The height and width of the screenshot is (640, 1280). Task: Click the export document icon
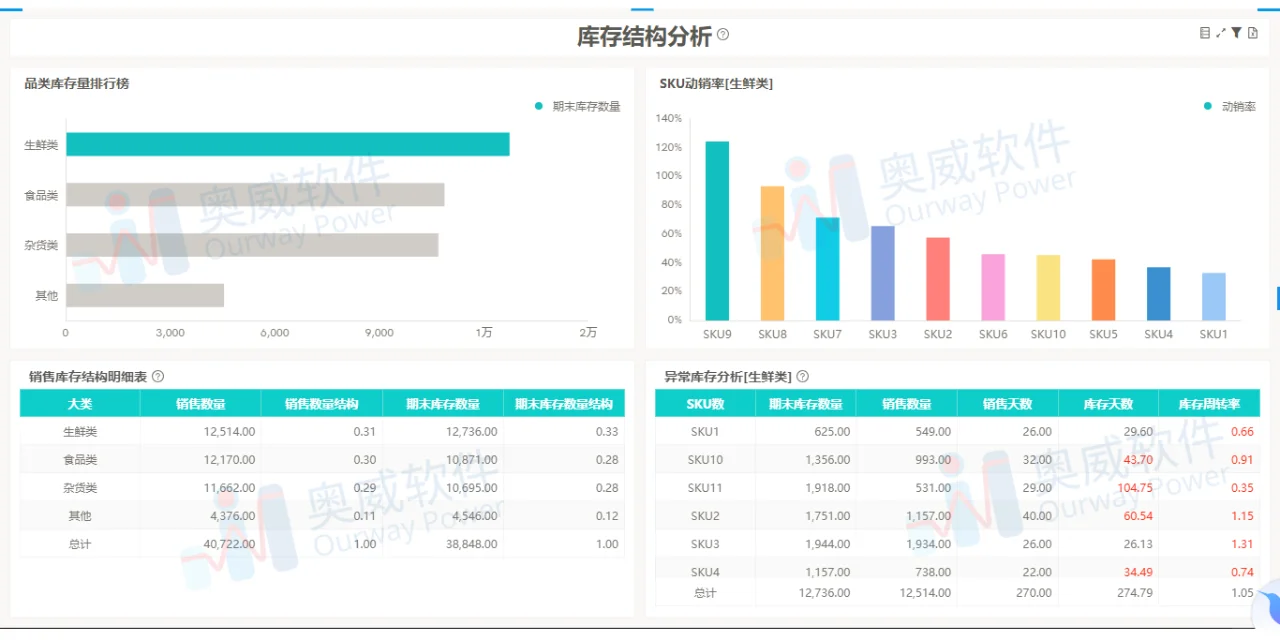(x=1253, y=32)
